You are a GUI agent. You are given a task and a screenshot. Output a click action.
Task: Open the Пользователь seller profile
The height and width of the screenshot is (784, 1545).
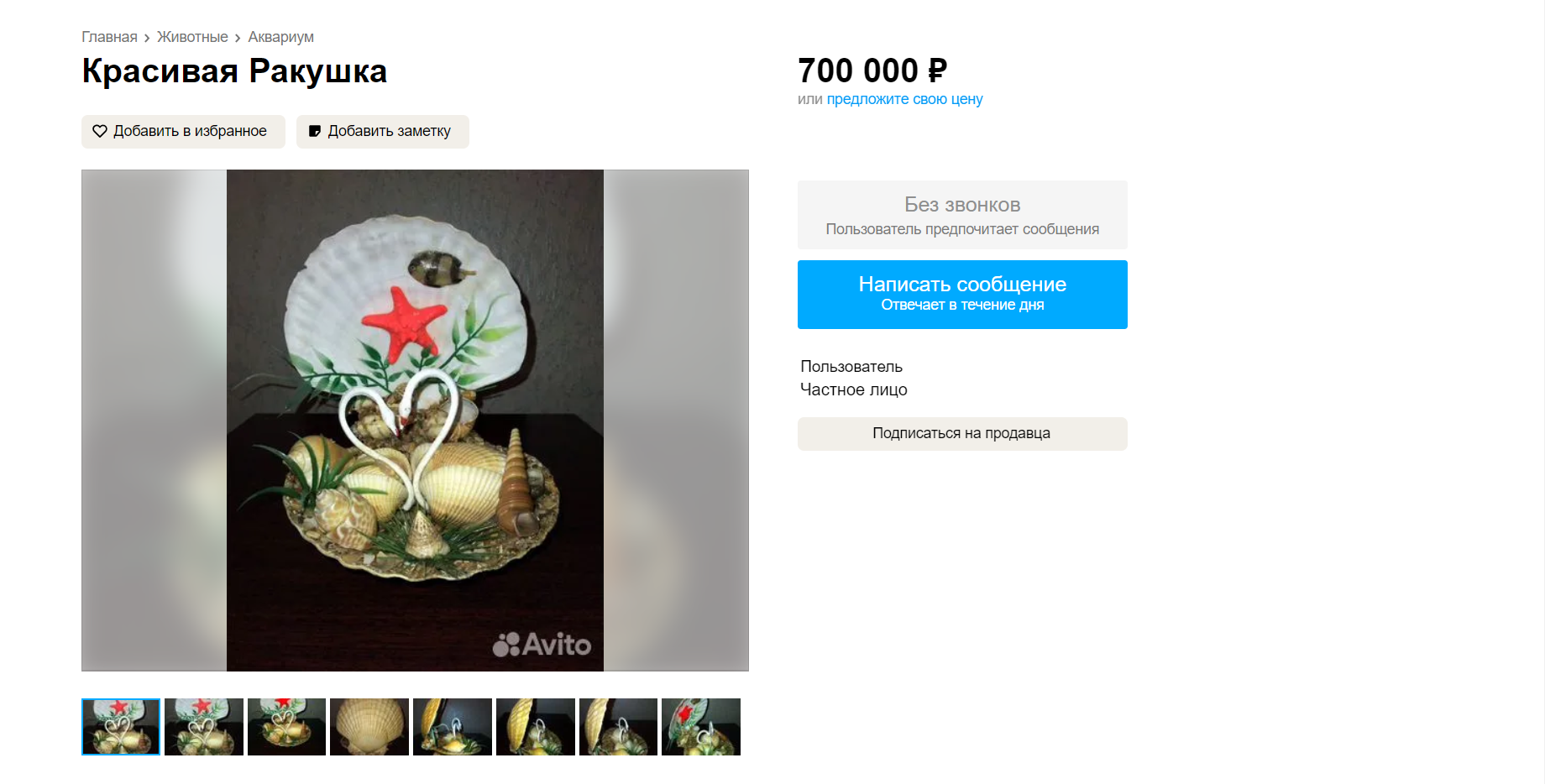[851, 367]
